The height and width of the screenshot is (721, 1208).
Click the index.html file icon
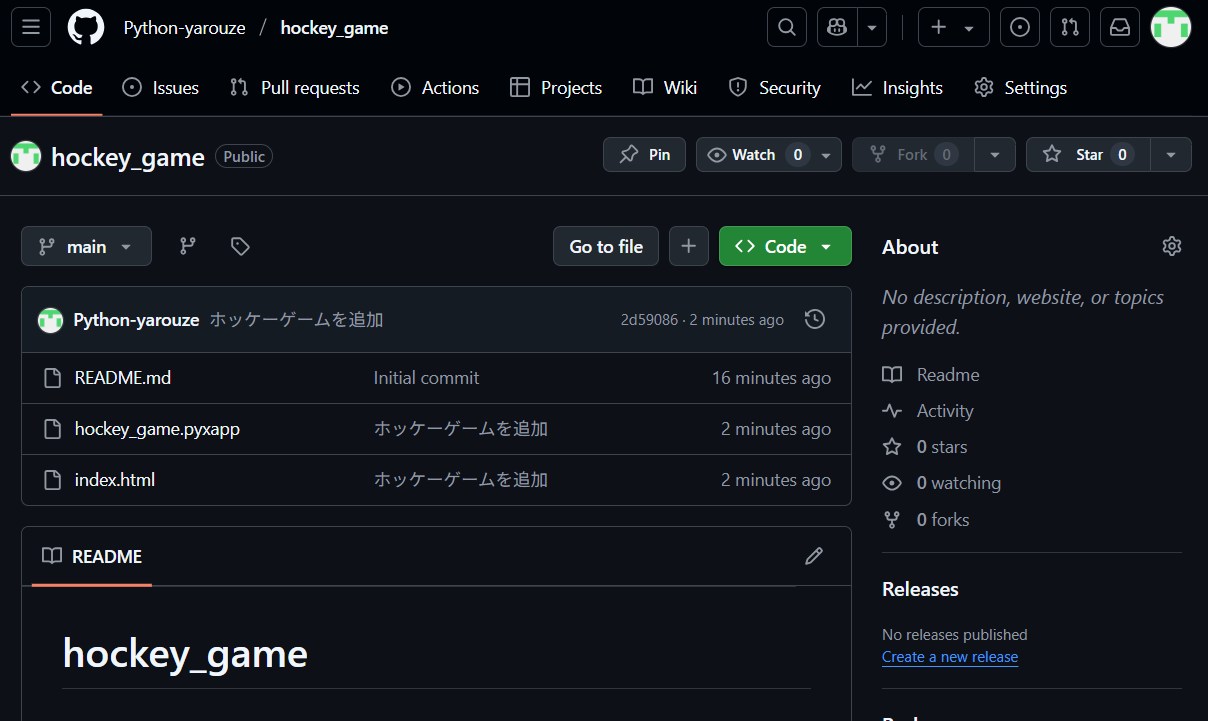tap(53, 480)
